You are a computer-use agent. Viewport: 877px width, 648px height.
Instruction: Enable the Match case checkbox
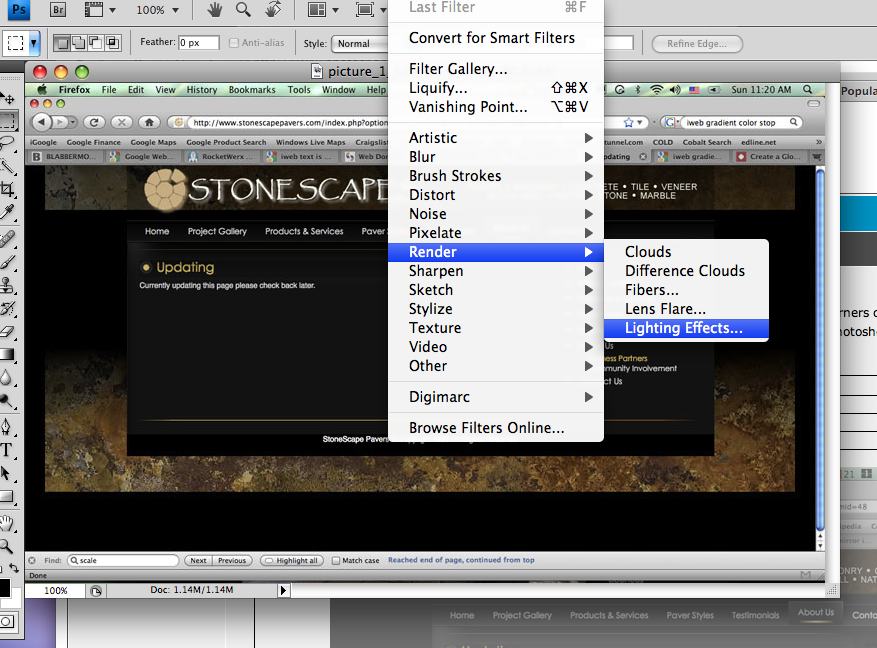tap(336, 561)
